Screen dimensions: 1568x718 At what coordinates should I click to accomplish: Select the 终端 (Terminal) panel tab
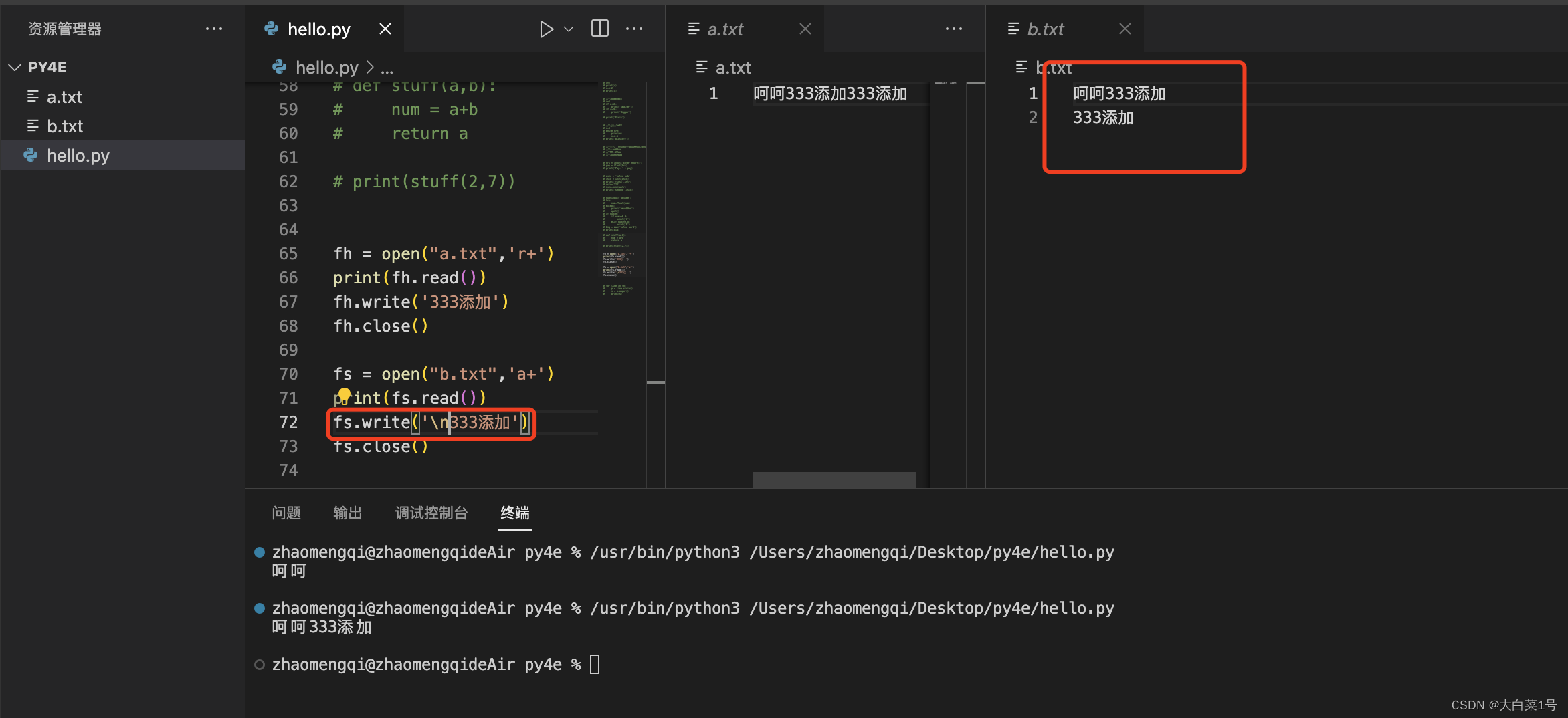(515, 513)
